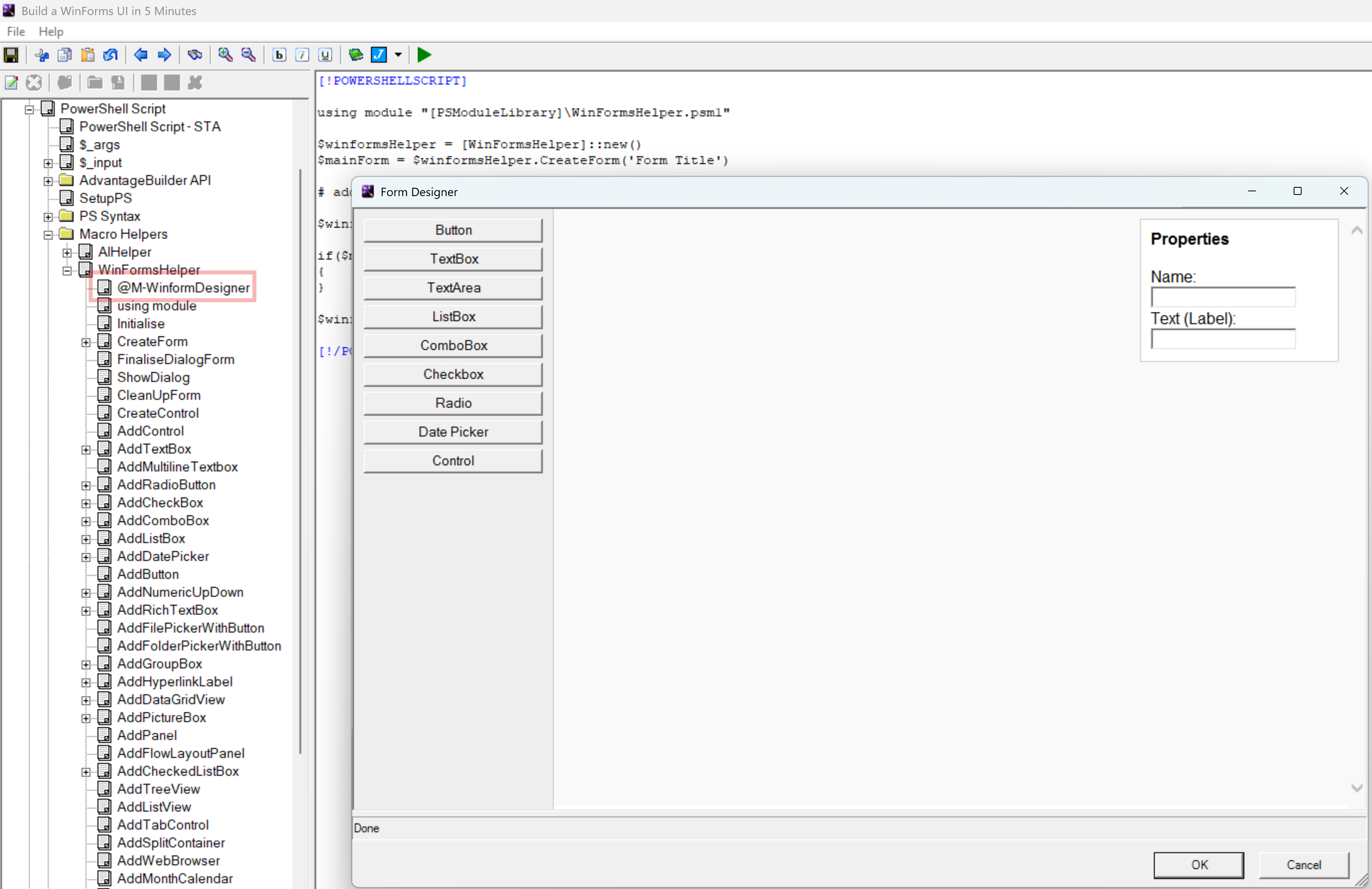Click the generic Control button in Form Designer
This screenshot has height=889, width=1372.
[x=453, y=461]
